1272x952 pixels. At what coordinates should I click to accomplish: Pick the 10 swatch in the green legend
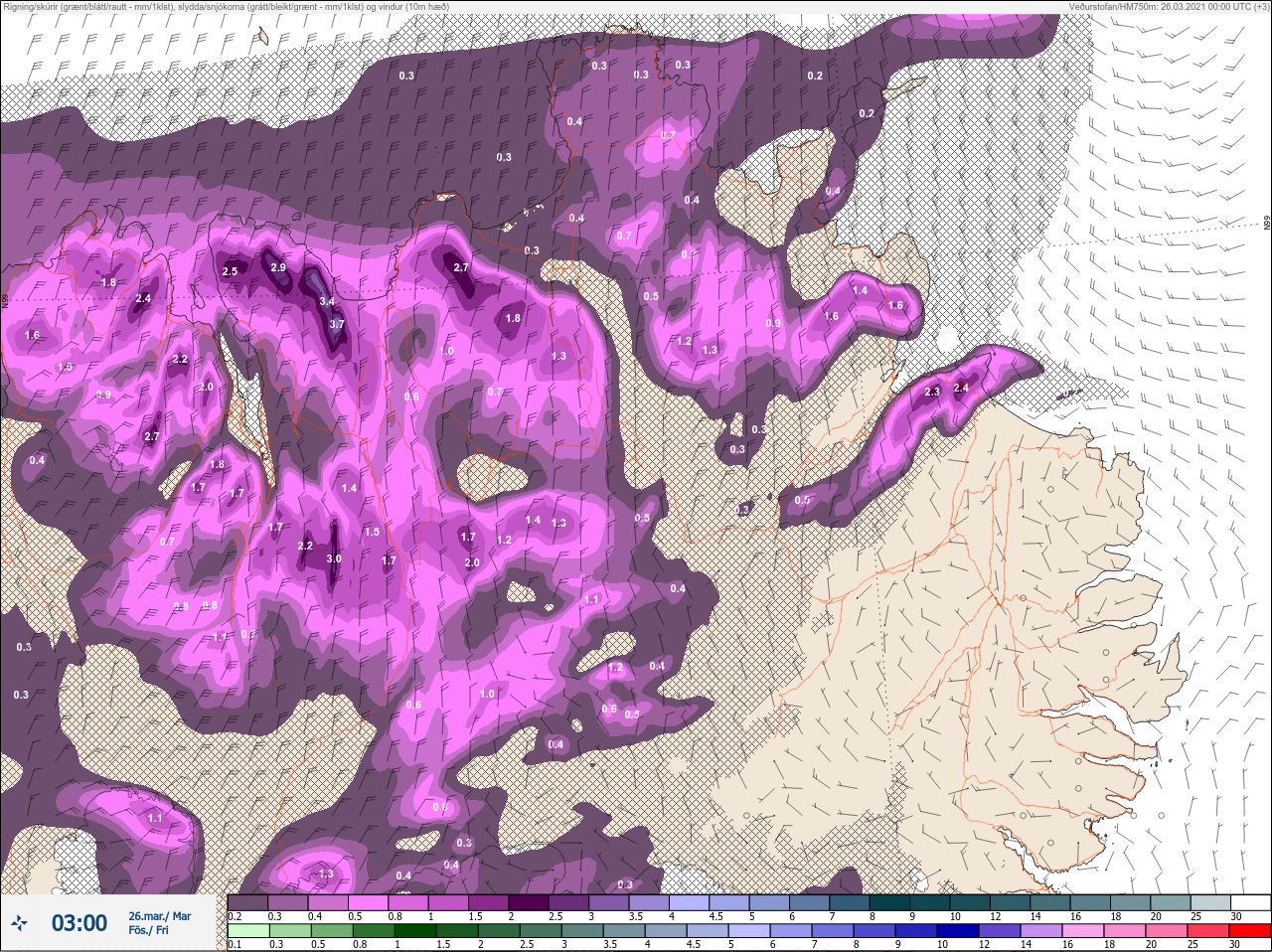tap(958, 931)
